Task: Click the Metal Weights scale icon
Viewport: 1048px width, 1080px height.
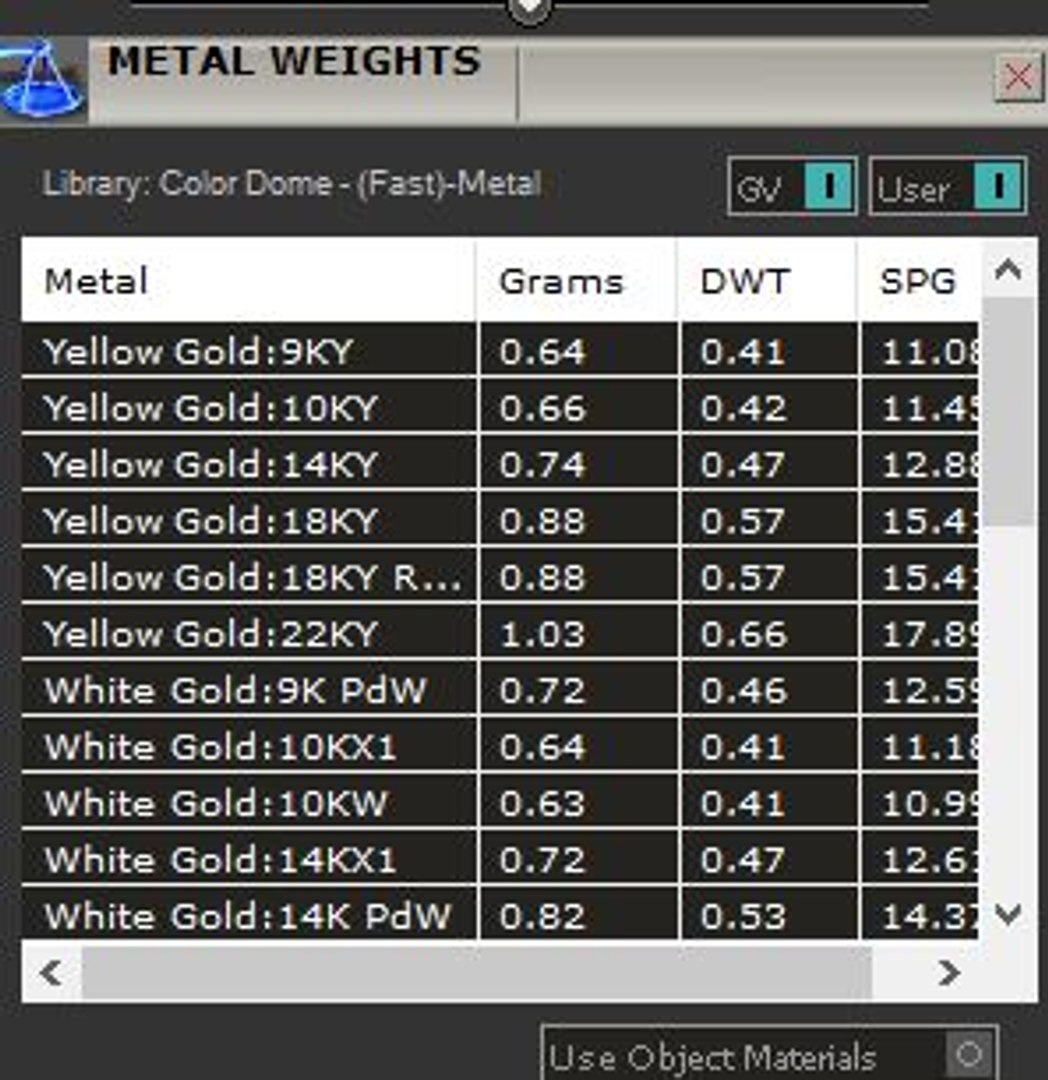Action: click(43, 81)
